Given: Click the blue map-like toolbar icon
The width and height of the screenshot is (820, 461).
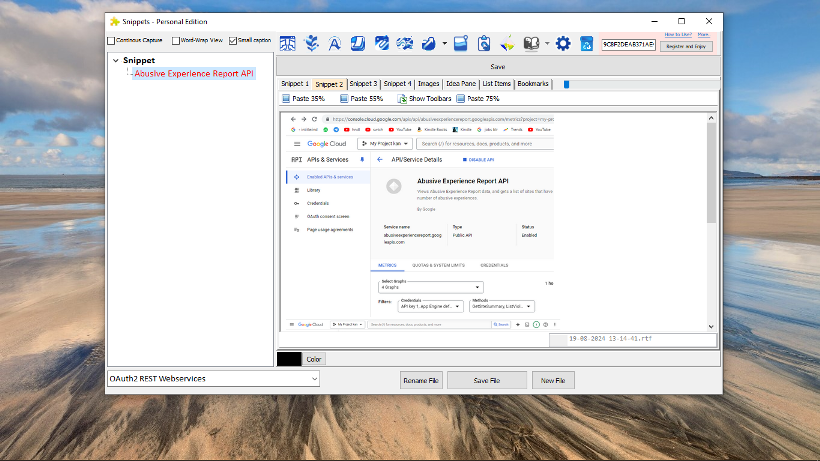Looking at the screenshot, I should tap(405, 43).
